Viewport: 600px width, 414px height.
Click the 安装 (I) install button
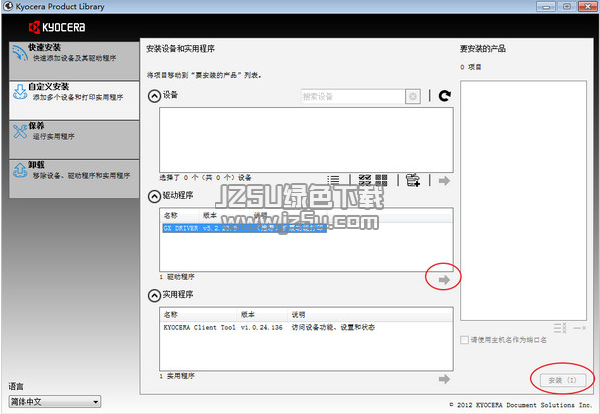pos(562,380)
